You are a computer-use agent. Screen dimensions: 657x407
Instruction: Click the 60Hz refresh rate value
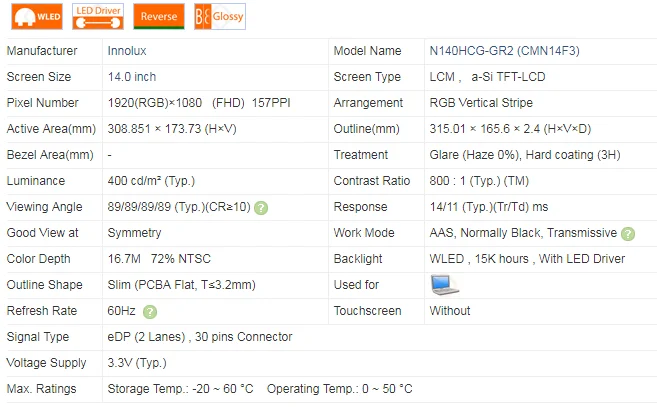(122, 311)
